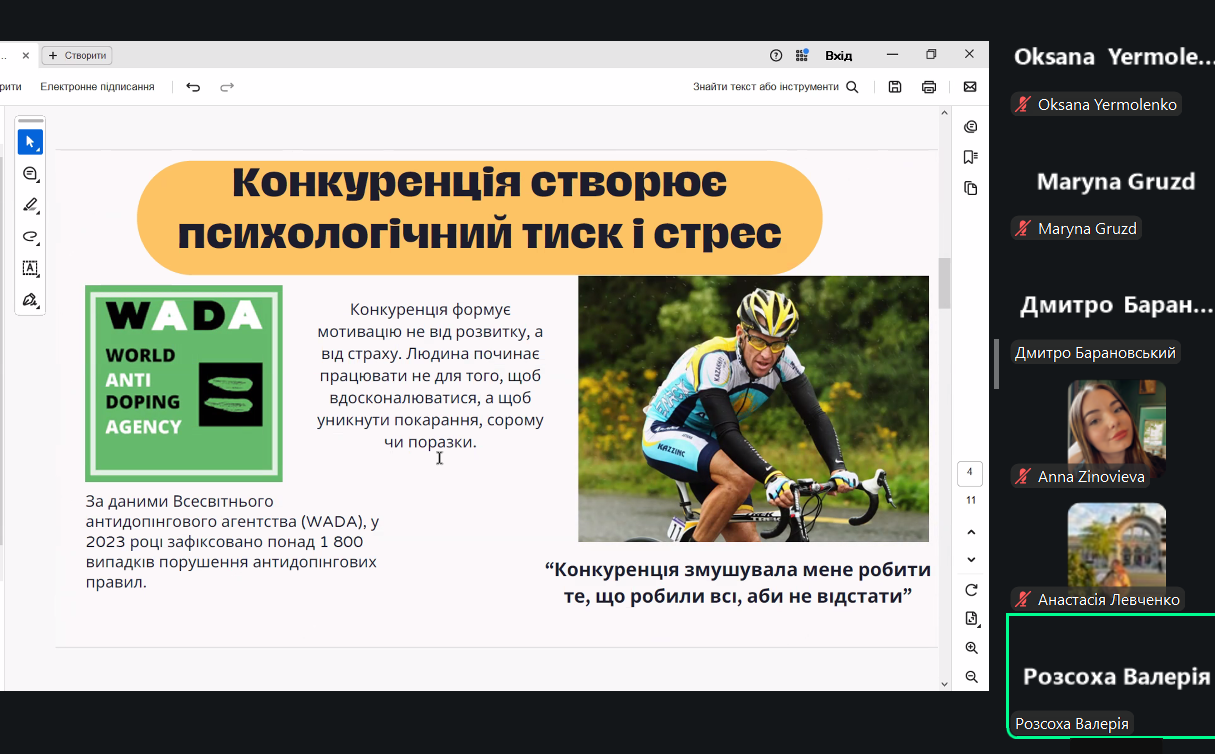Image resolution: width=1215 pixels, height=754 pixels.
Task: Print the PDF document
Action: click(929, 87)
